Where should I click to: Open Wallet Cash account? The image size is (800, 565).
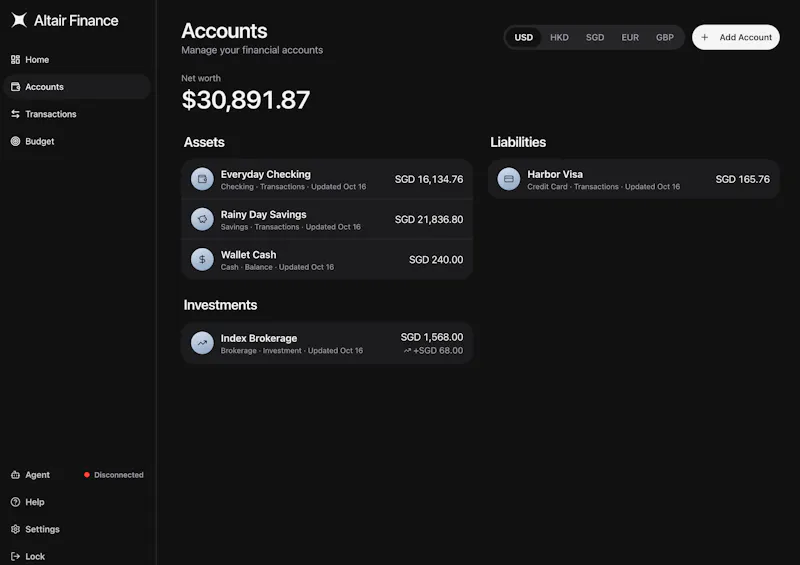click(x=327, y=259)
